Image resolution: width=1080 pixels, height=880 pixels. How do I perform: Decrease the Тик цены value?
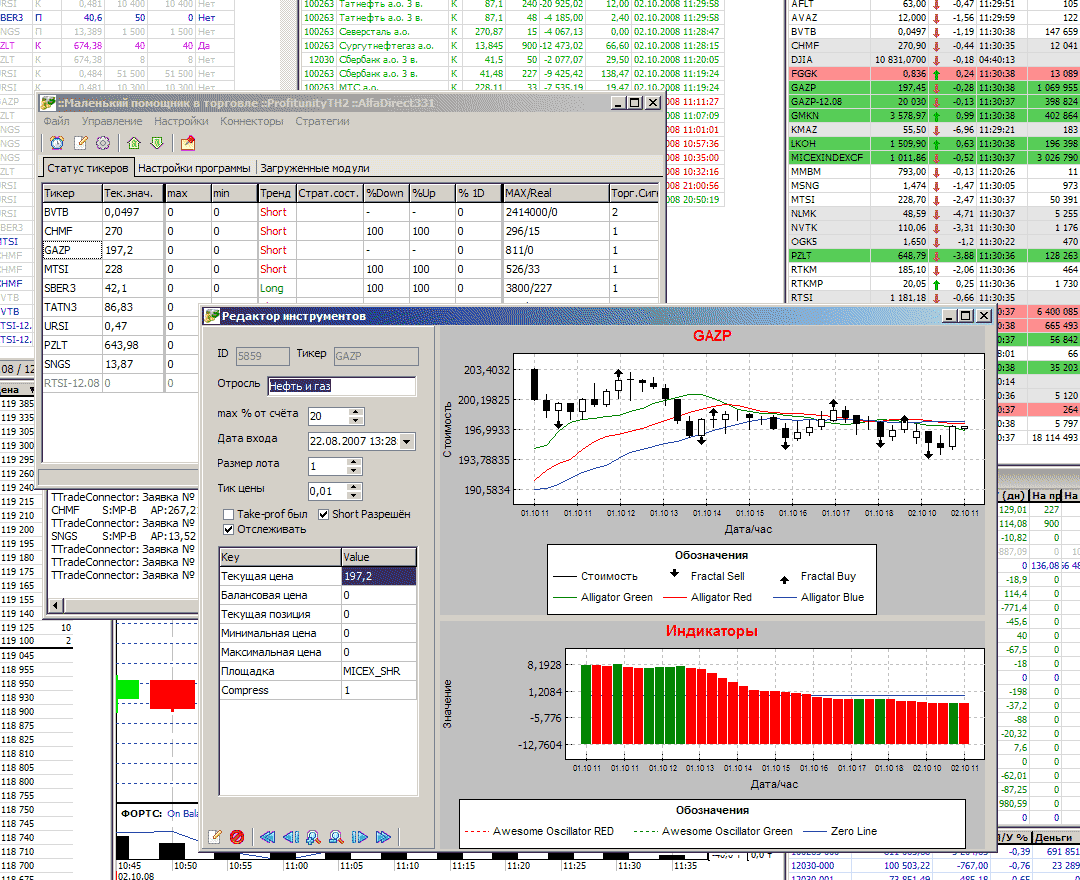356,496
